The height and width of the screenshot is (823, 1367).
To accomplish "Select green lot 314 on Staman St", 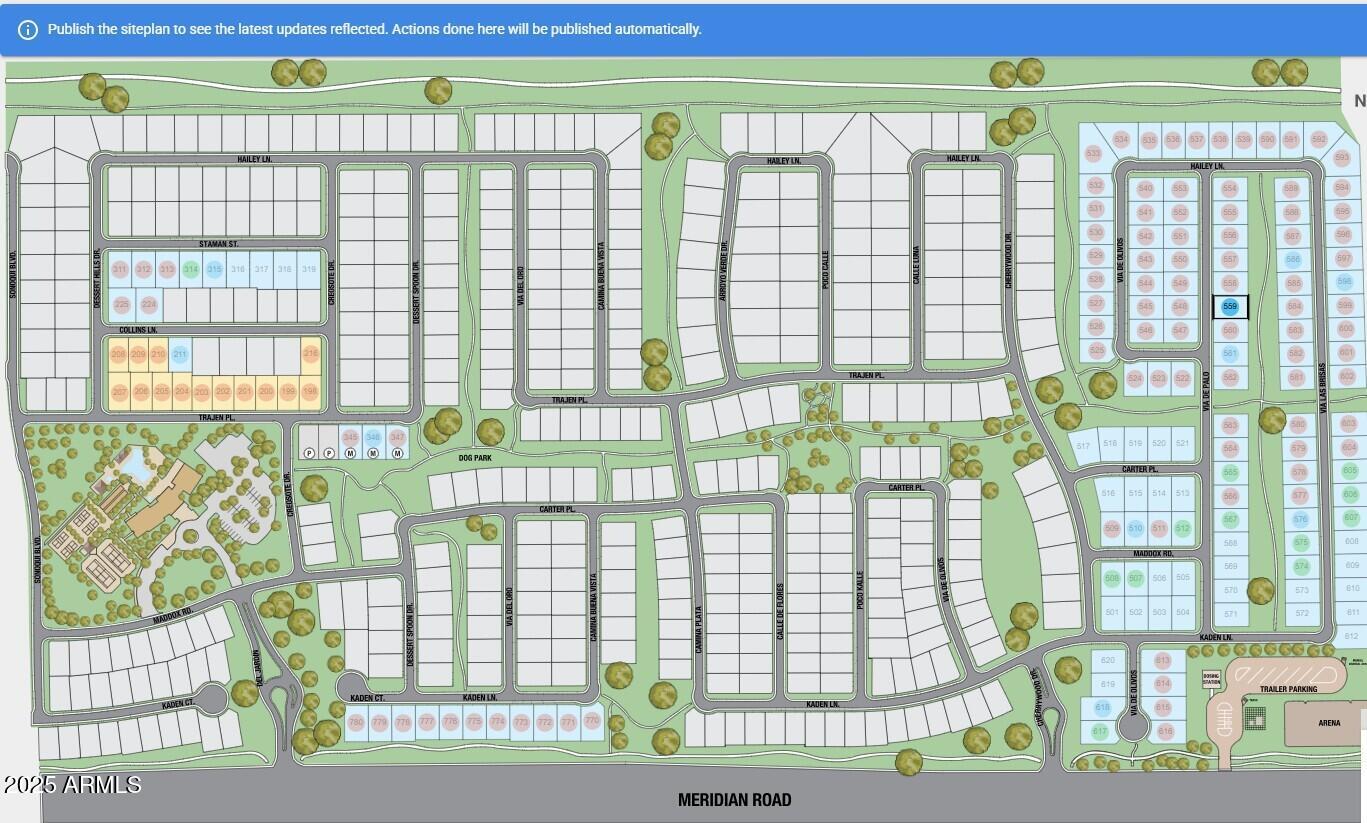I will [x=189, y=268].
